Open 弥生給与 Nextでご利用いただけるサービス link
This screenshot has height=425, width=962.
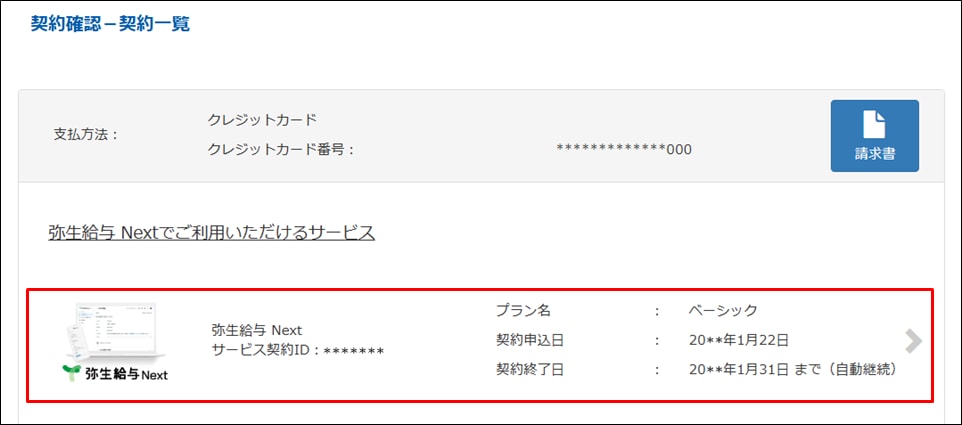211,233
